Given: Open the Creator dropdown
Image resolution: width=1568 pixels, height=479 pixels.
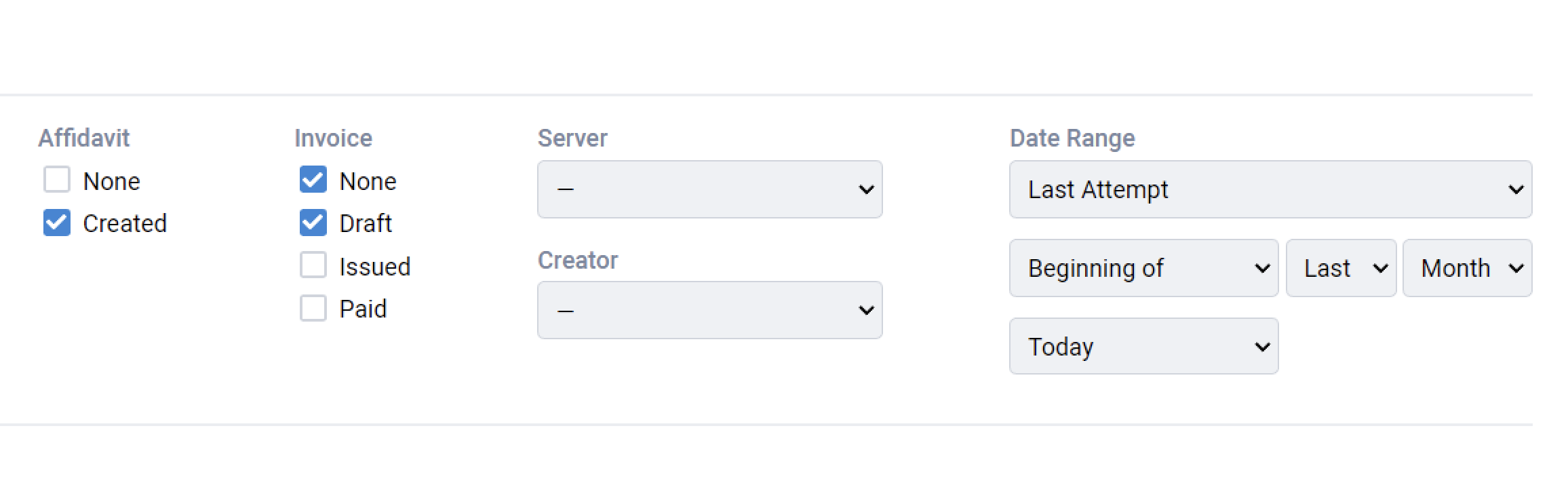Looking at the screenshot, I should (709, 309).
